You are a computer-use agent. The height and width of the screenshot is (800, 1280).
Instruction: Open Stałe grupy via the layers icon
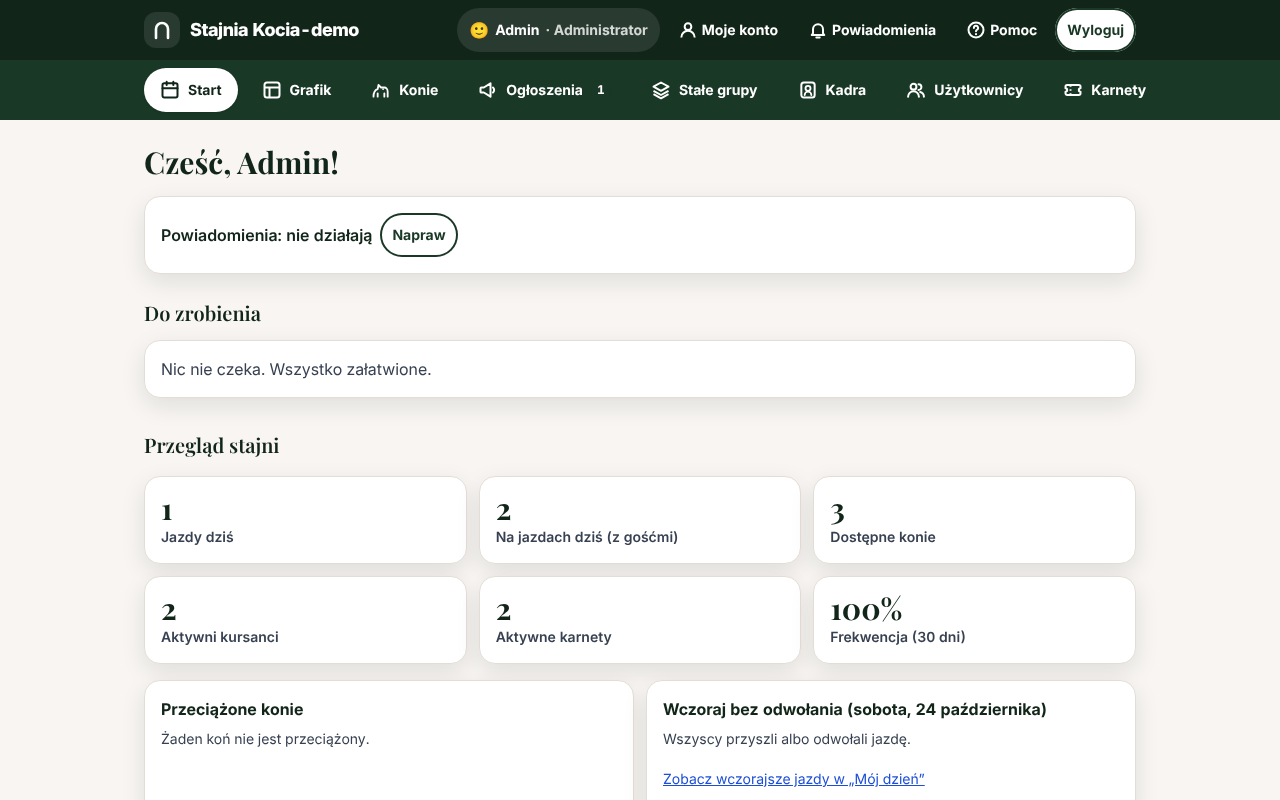[661, 90]
